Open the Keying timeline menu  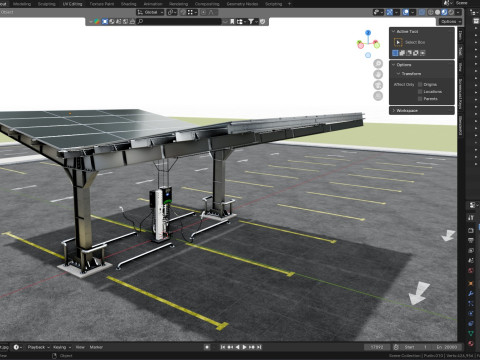(62, 347)
